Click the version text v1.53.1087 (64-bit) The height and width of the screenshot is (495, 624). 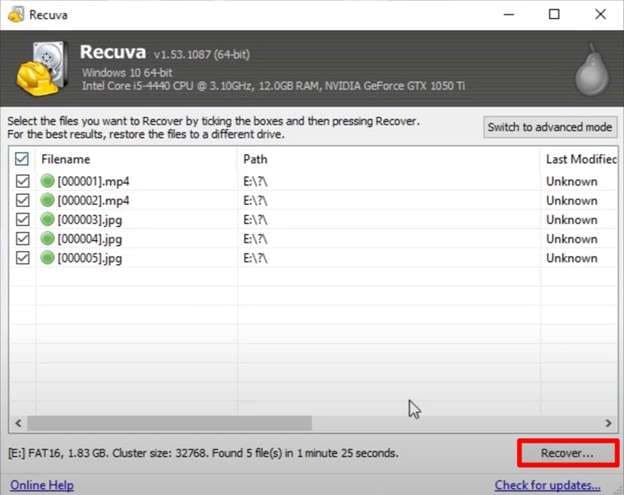pos(202,54)
